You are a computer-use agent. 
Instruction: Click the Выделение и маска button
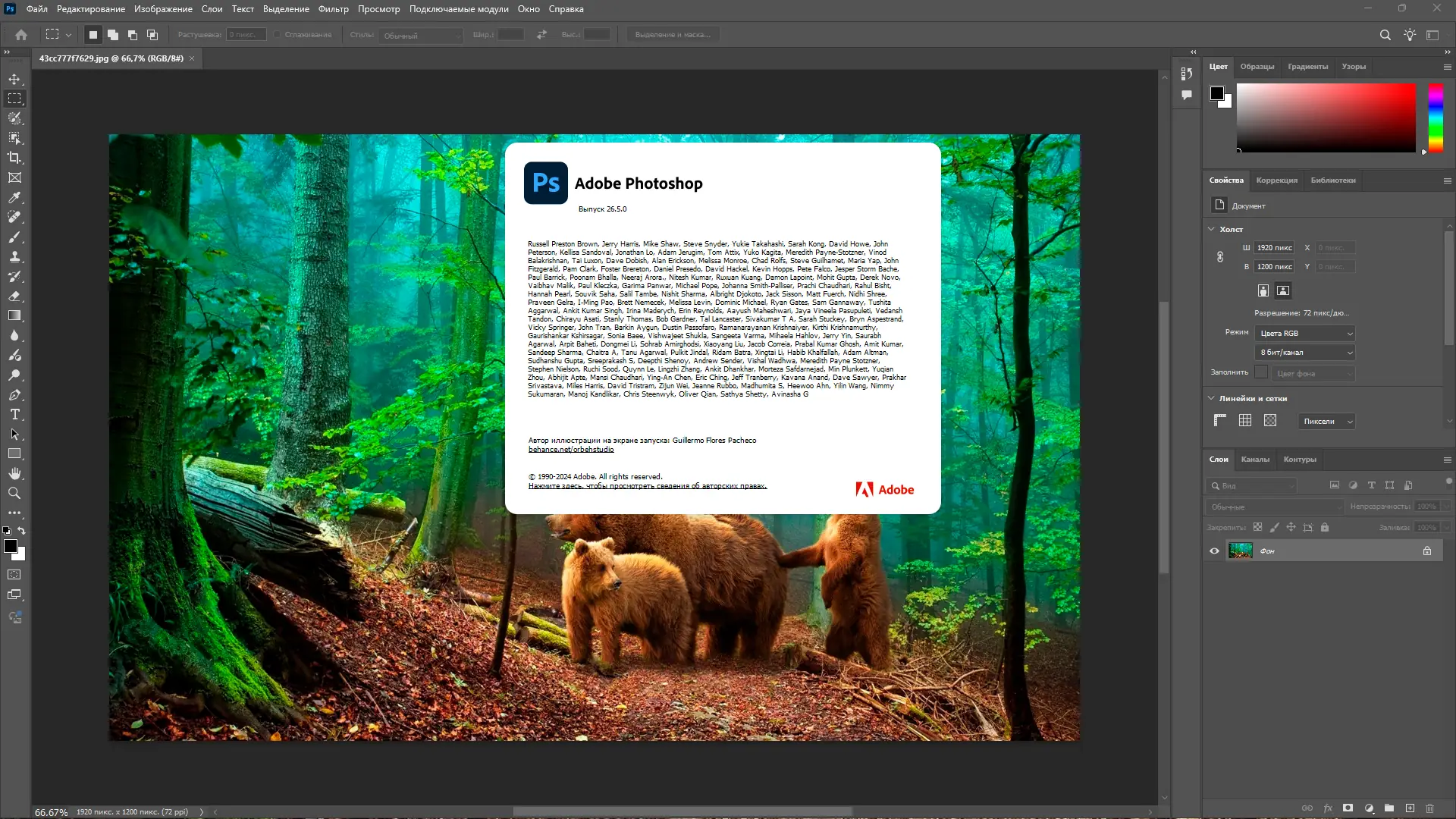673,35
